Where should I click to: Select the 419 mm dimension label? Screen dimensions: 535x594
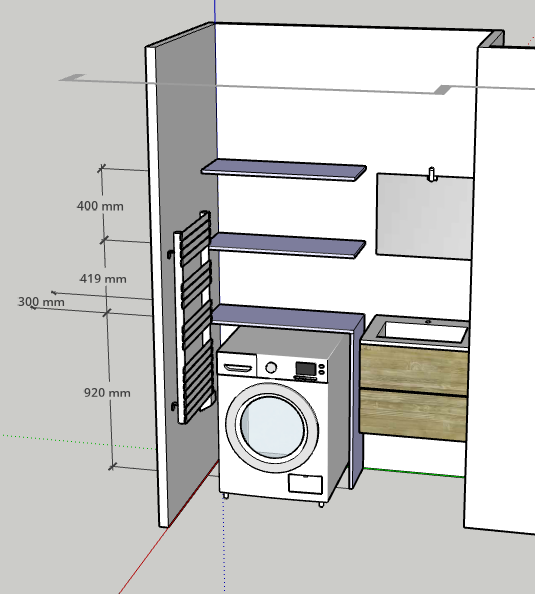click(103, 279)
